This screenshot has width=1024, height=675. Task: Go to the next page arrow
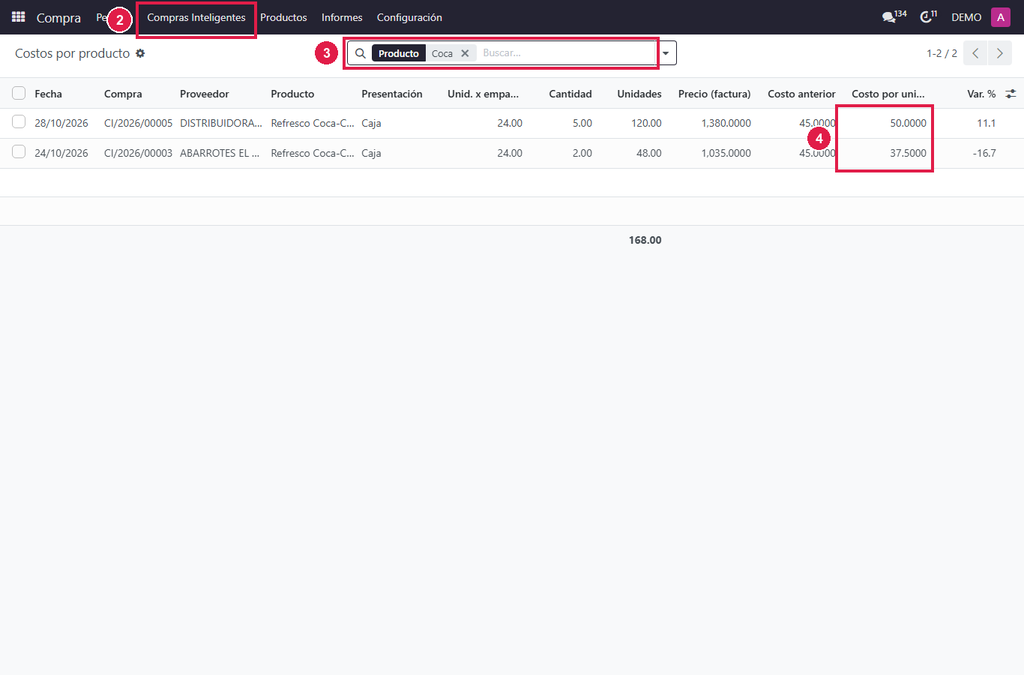point(1000,54)
